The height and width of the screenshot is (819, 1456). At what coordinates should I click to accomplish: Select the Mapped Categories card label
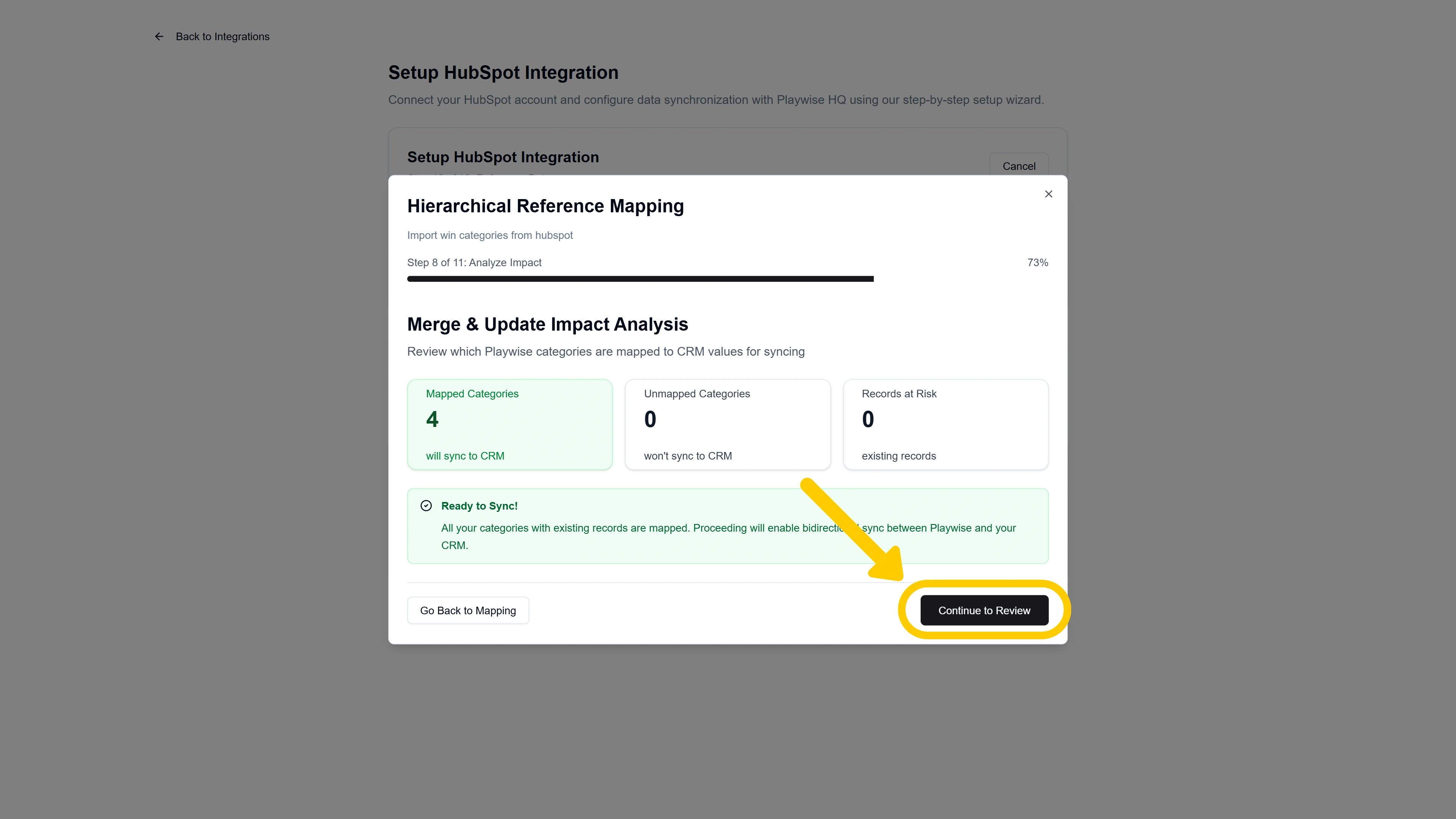pos(472,394)
